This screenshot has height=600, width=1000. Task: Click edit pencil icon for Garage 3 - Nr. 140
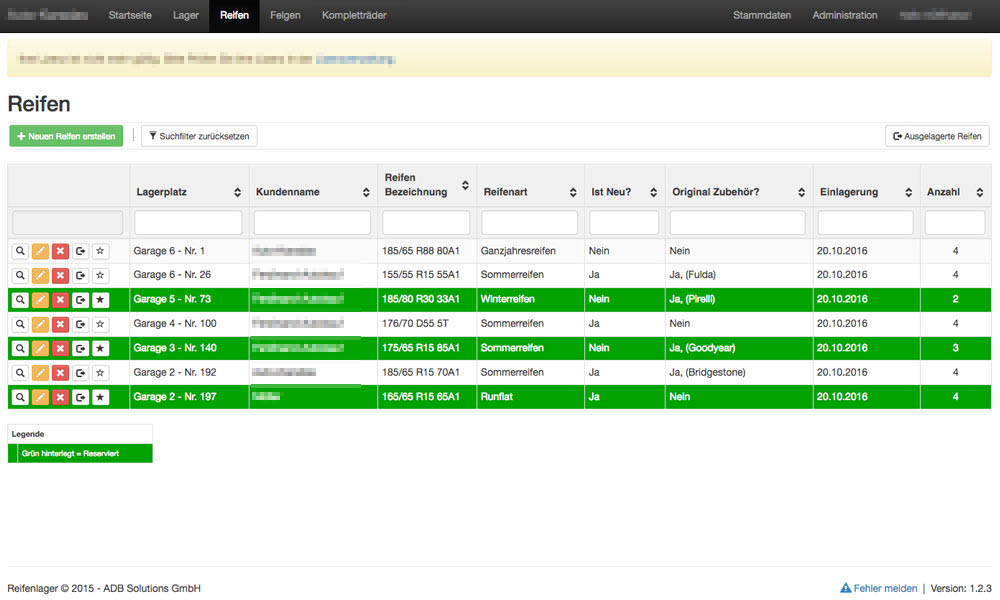tap(40, 348)
